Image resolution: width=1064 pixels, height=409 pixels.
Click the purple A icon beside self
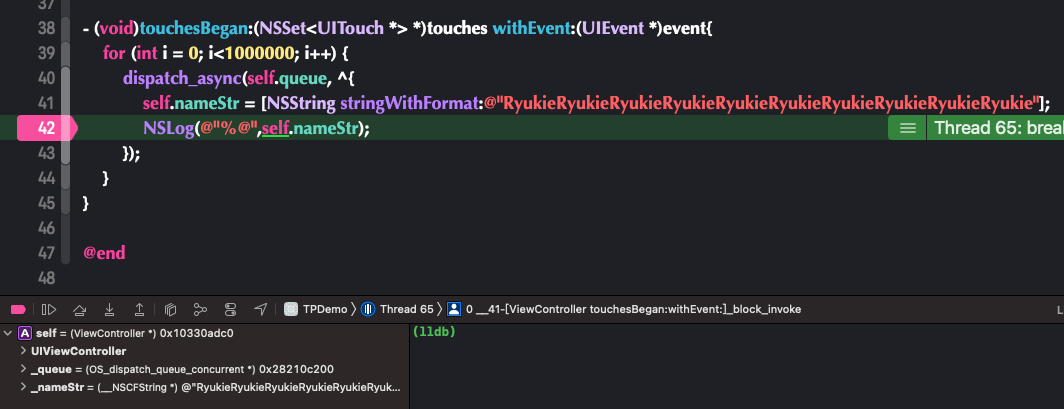coord(25,333)
